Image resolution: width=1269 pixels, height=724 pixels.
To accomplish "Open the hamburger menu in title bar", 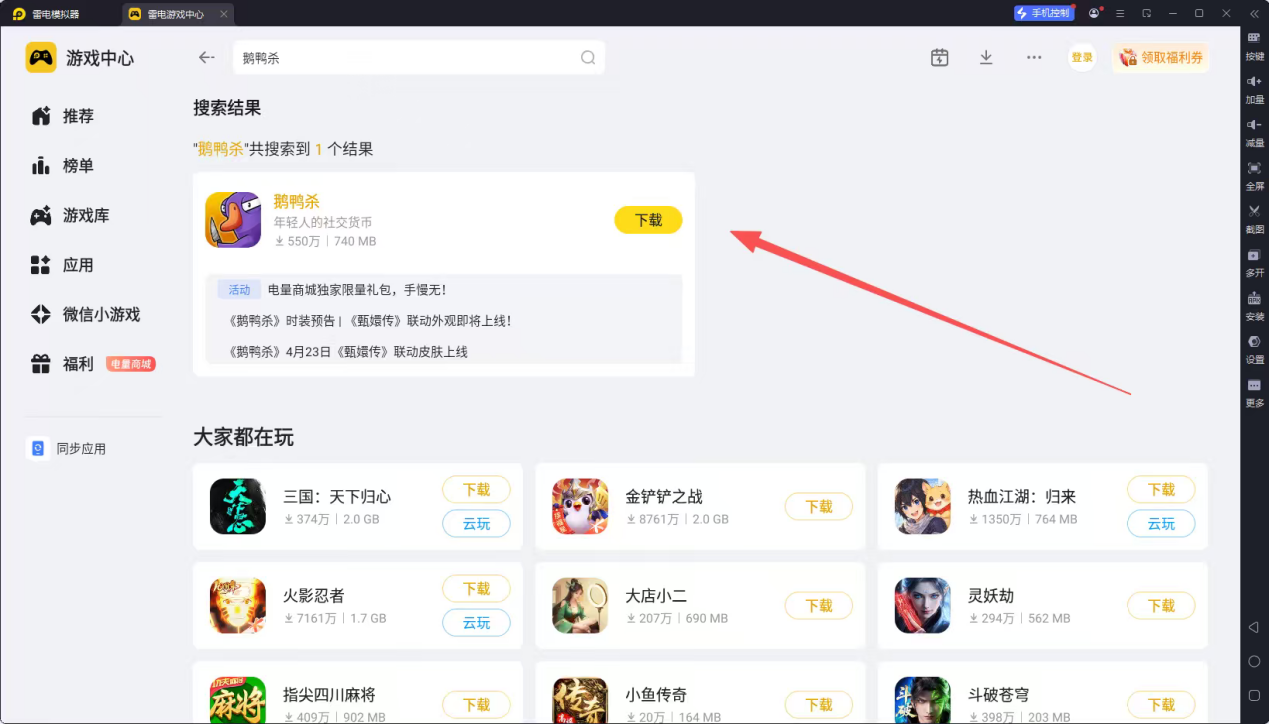I will (1121, 13).
